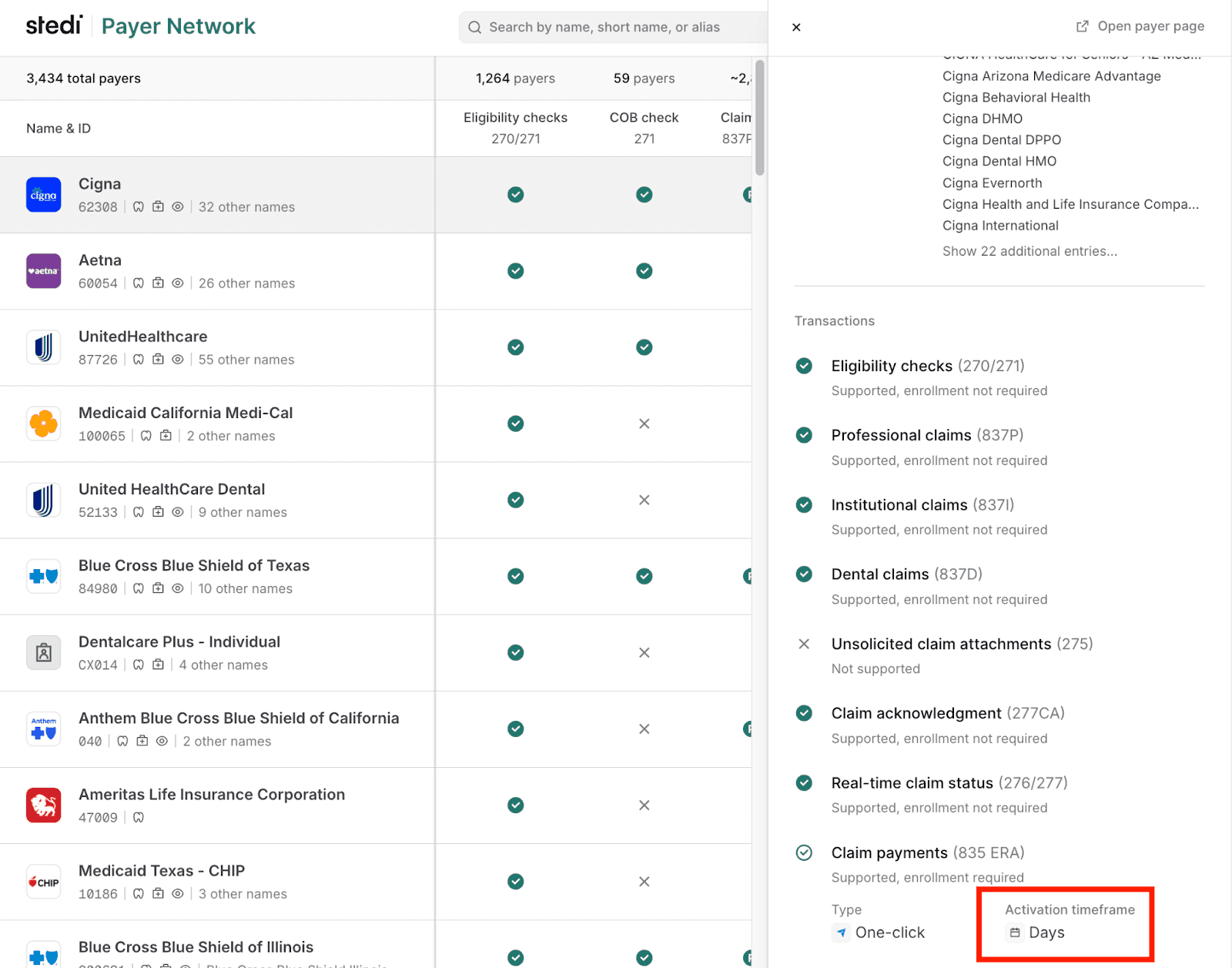Click the vision eye icon in Cigna row
The height and width of the screenshot is (968, 1232).
178,206
